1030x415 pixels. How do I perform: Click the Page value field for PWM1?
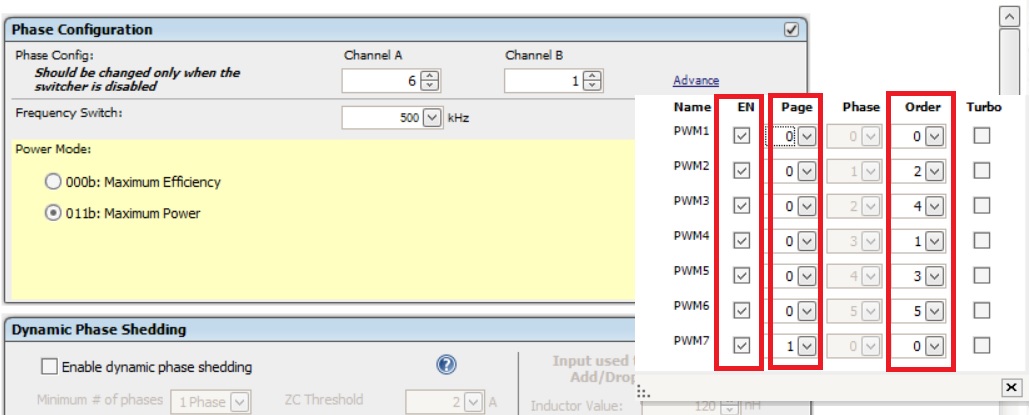point(785,137)
